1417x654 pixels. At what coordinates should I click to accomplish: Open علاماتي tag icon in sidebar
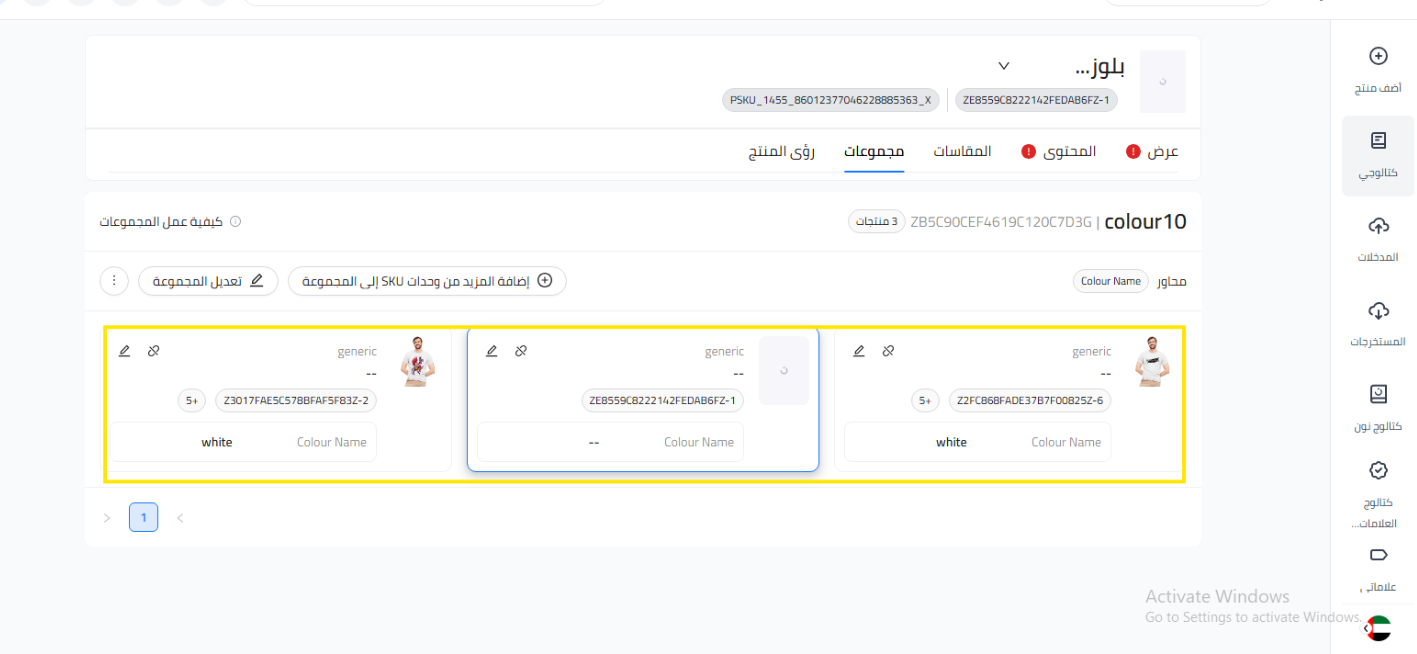[1377, 555]
